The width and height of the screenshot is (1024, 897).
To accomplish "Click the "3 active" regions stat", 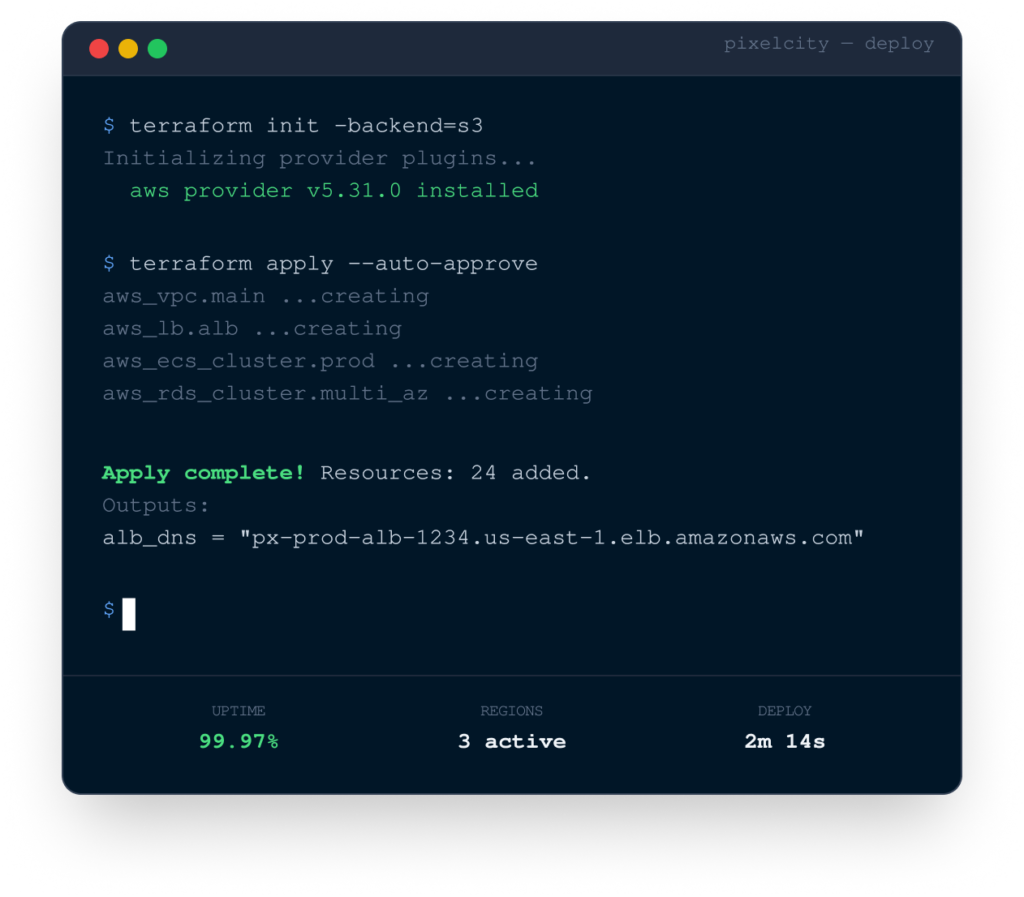I will click(x=511, y=741).
